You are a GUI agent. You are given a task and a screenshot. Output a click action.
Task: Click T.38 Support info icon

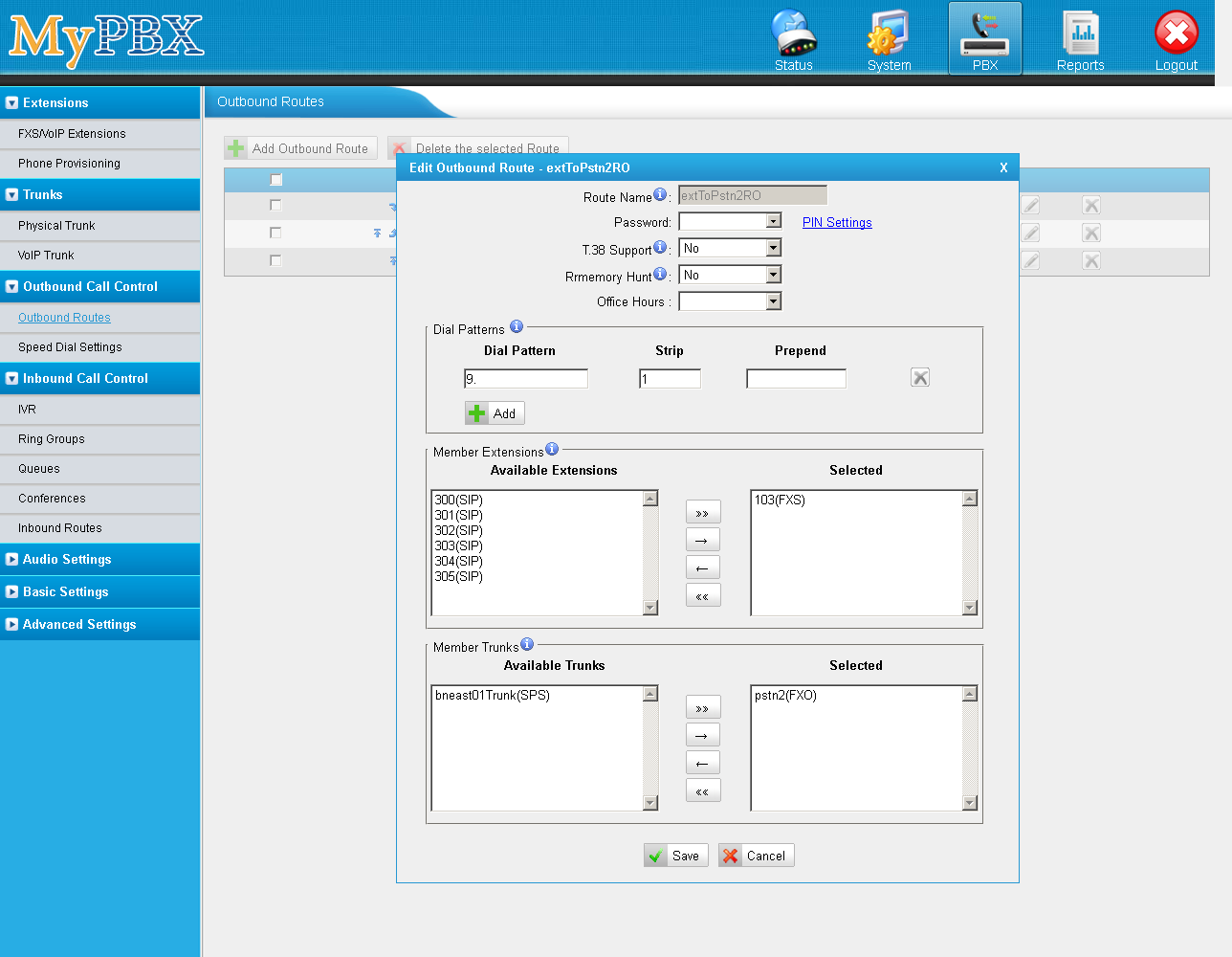pos(660,247)
